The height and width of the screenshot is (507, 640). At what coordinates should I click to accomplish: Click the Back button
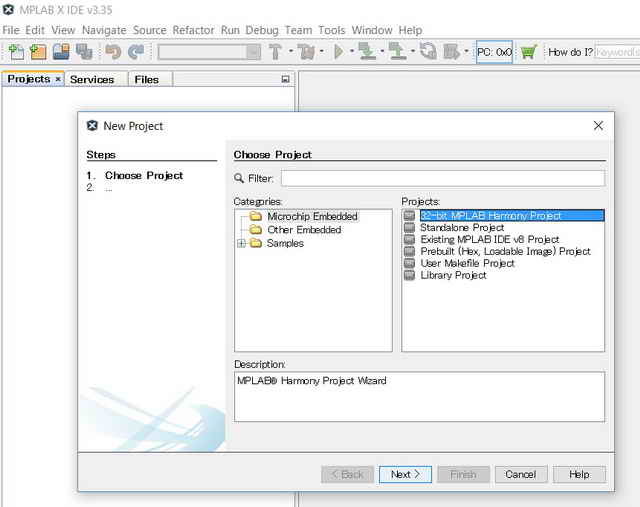347,474
